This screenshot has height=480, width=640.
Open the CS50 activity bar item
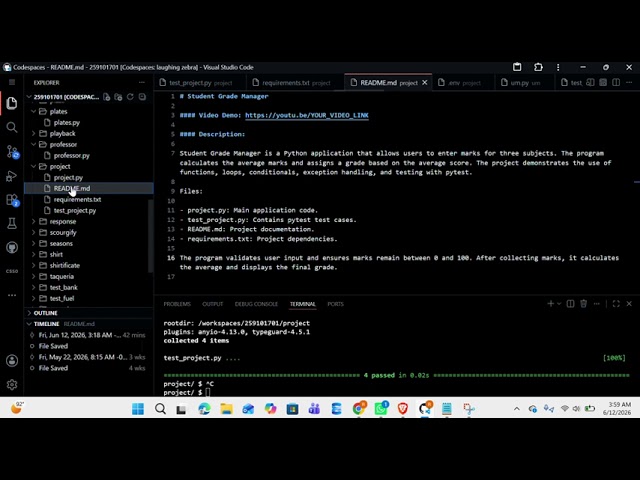12,271
